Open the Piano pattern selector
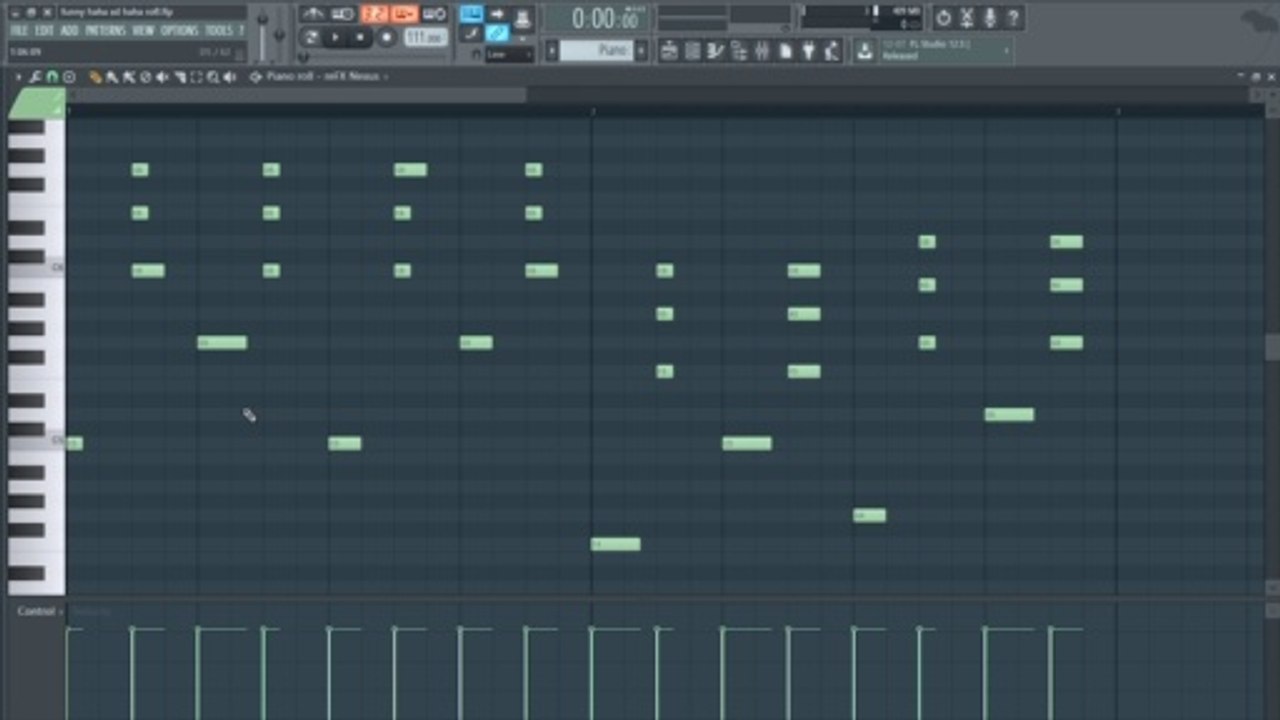Viewport: 1280px width, 720px height. click(x=597, y=50)
